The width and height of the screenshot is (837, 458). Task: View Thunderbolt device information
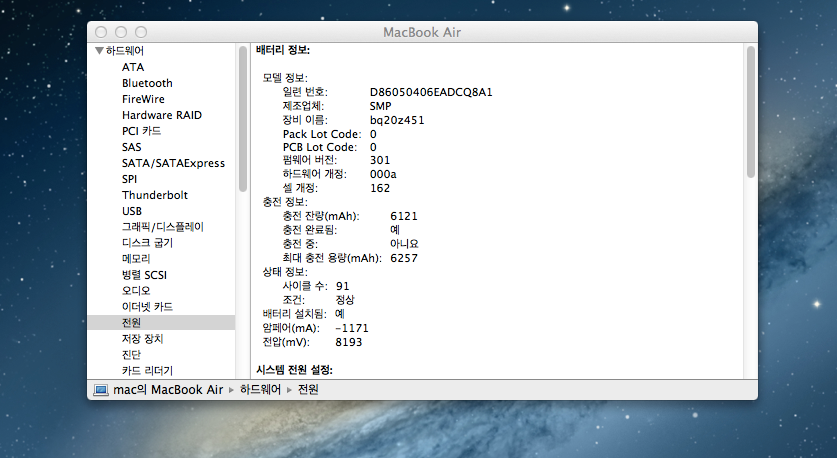(x=154, y=195)
